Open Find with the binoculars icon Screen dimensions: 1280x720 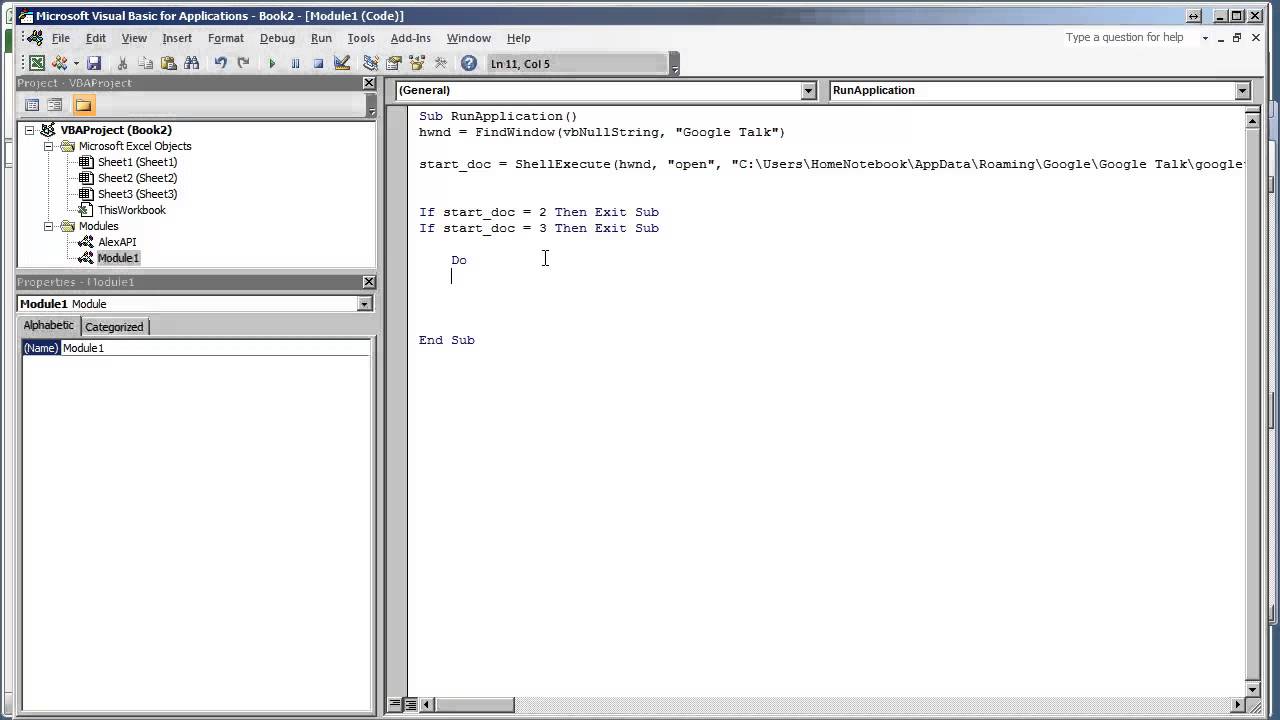[192, 63]
